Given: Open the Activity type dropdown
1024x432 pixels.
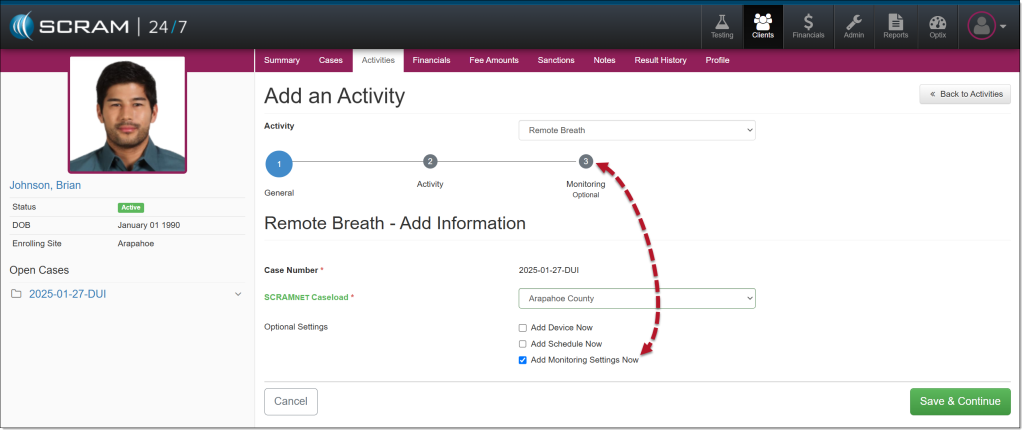Looking at the screenshot, I should coord(636,131).
